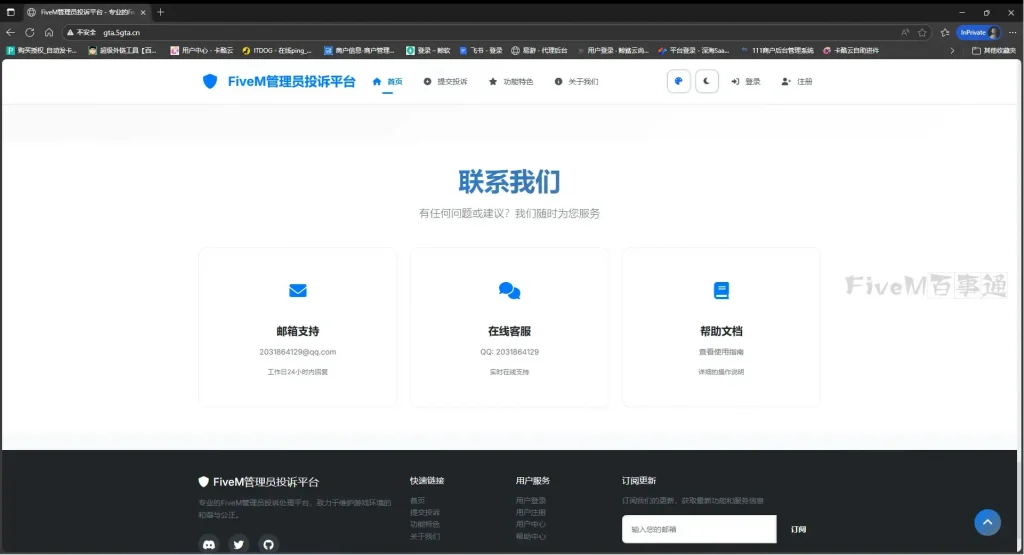1024x555 pixels.
Task: Click the footer 帮助中心 link
Action: pyautogui.click(x=531, y=537)
